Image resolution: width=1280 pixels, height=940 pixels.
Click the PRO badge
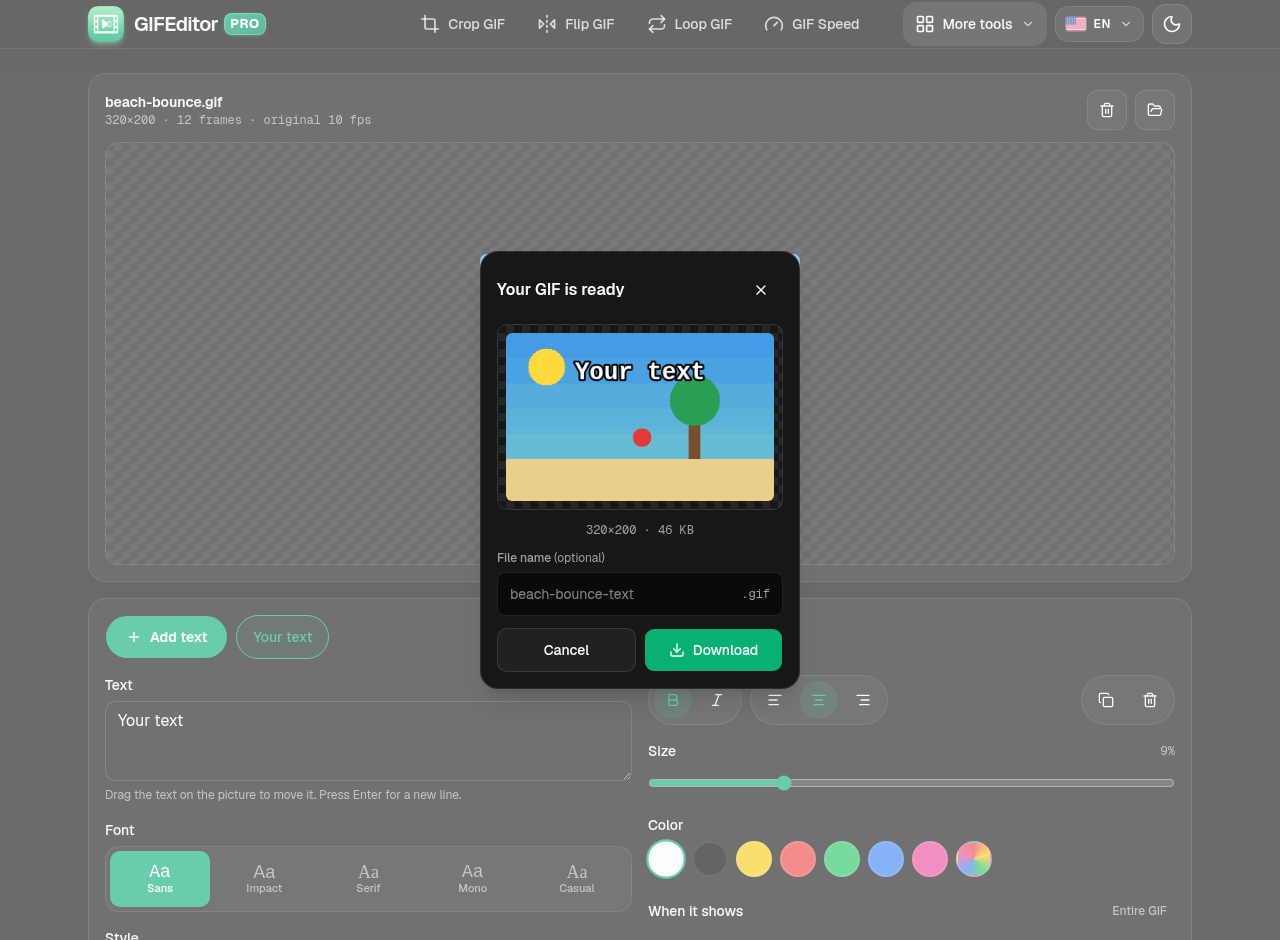point(245,24)
